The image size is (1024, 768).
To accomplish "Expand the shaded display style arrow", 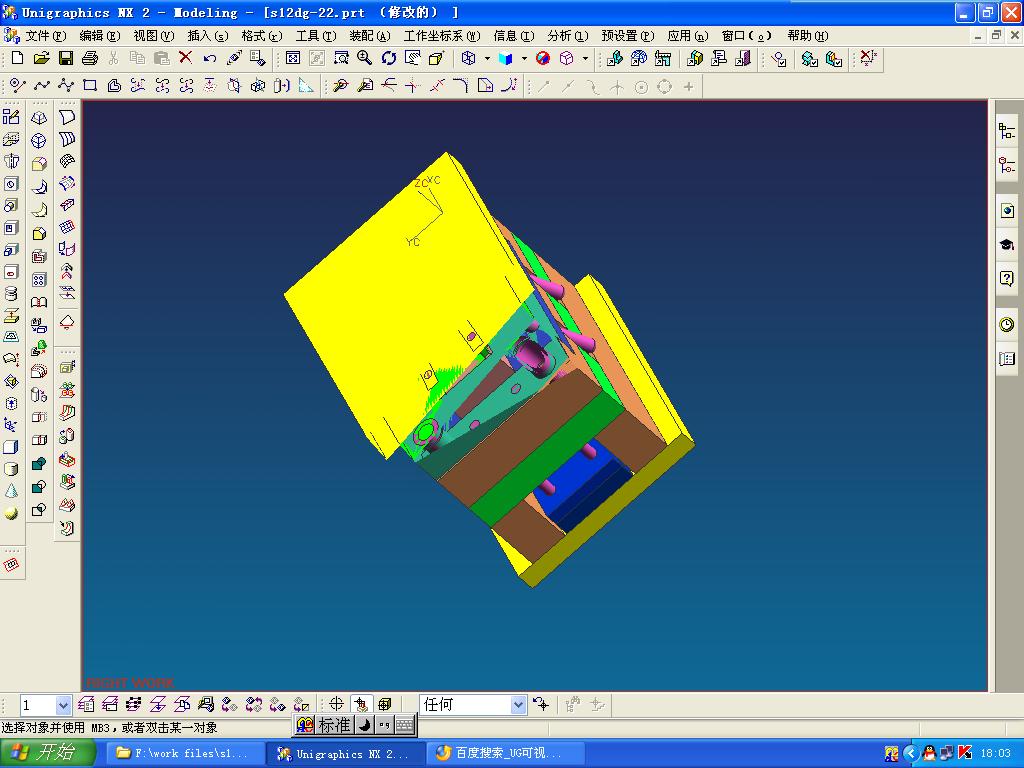I will click(x=524, y=59).
